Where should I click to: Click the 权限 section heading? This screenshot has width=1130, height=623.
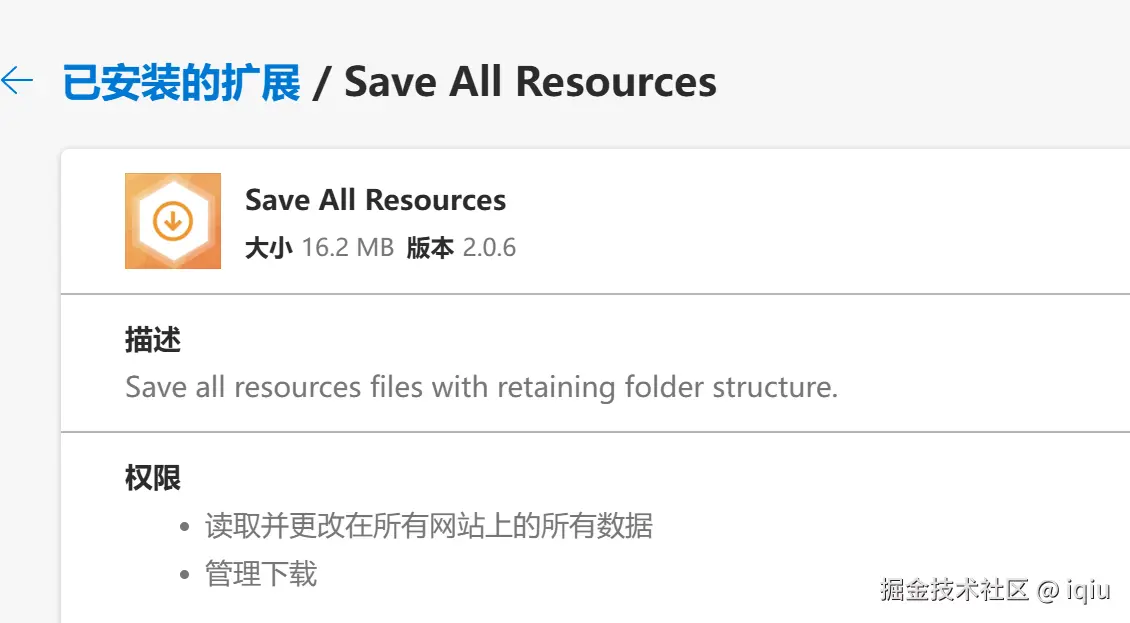(153, 477)
